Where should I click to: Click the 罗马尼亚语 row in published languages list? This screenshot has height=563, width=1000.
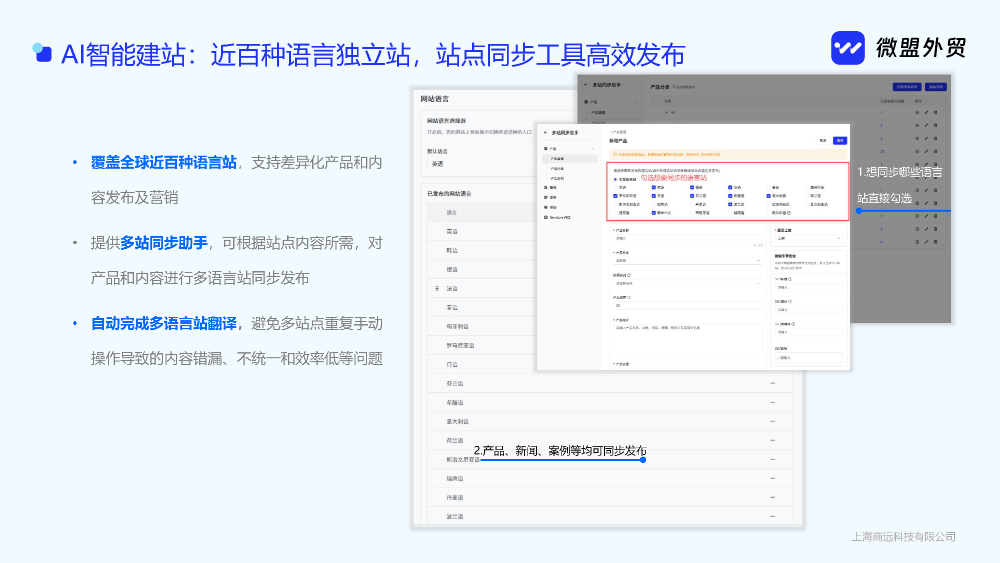(x=483, y=346)
